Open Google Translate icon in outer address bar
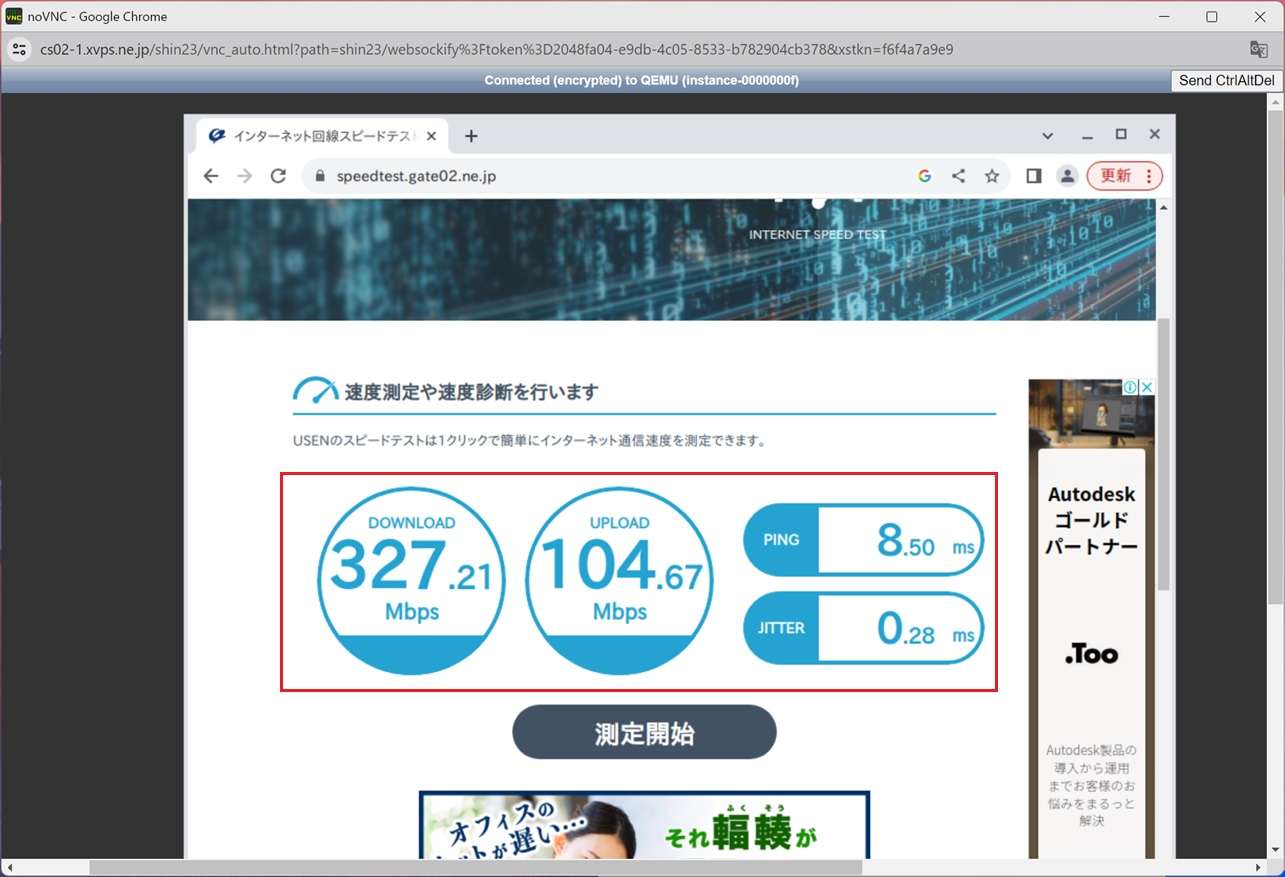The image size is (1285, 877). [x=1259, y=49]
